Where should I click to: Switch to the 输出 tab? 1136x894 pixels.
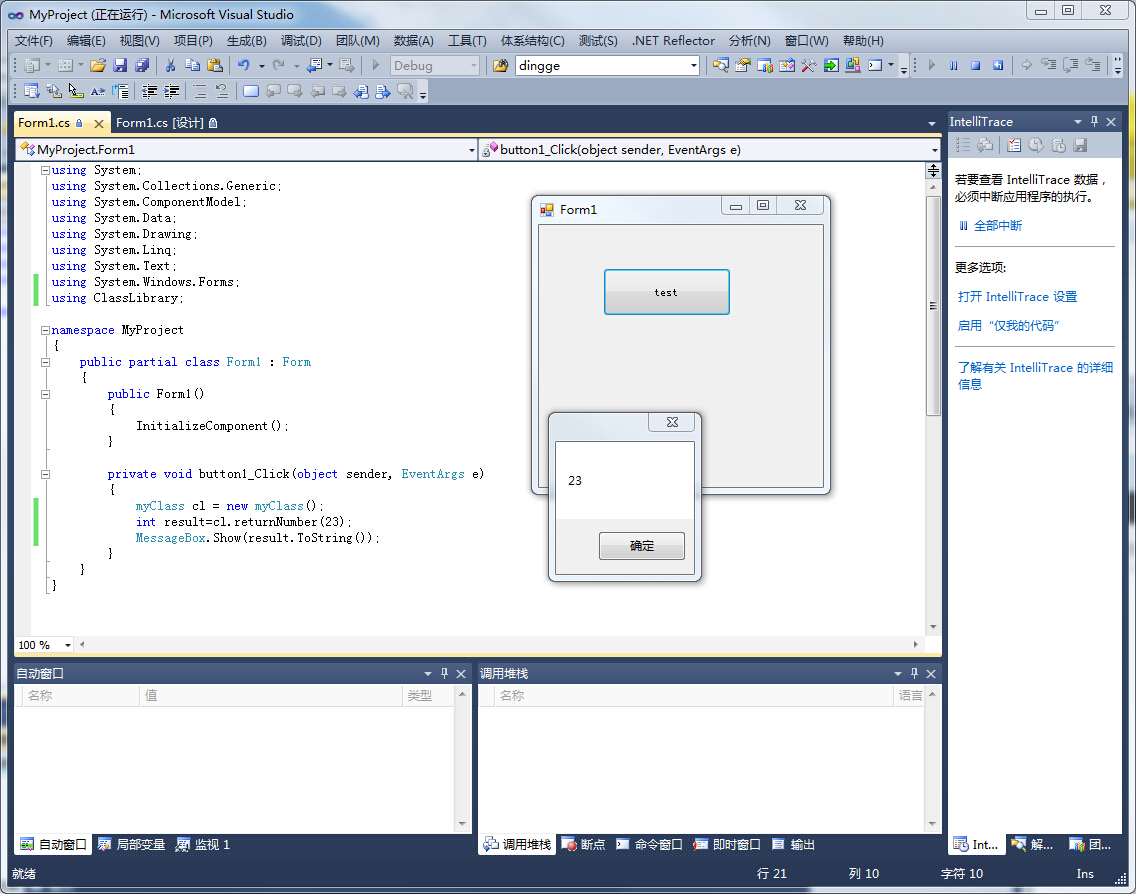pos(794,845)
